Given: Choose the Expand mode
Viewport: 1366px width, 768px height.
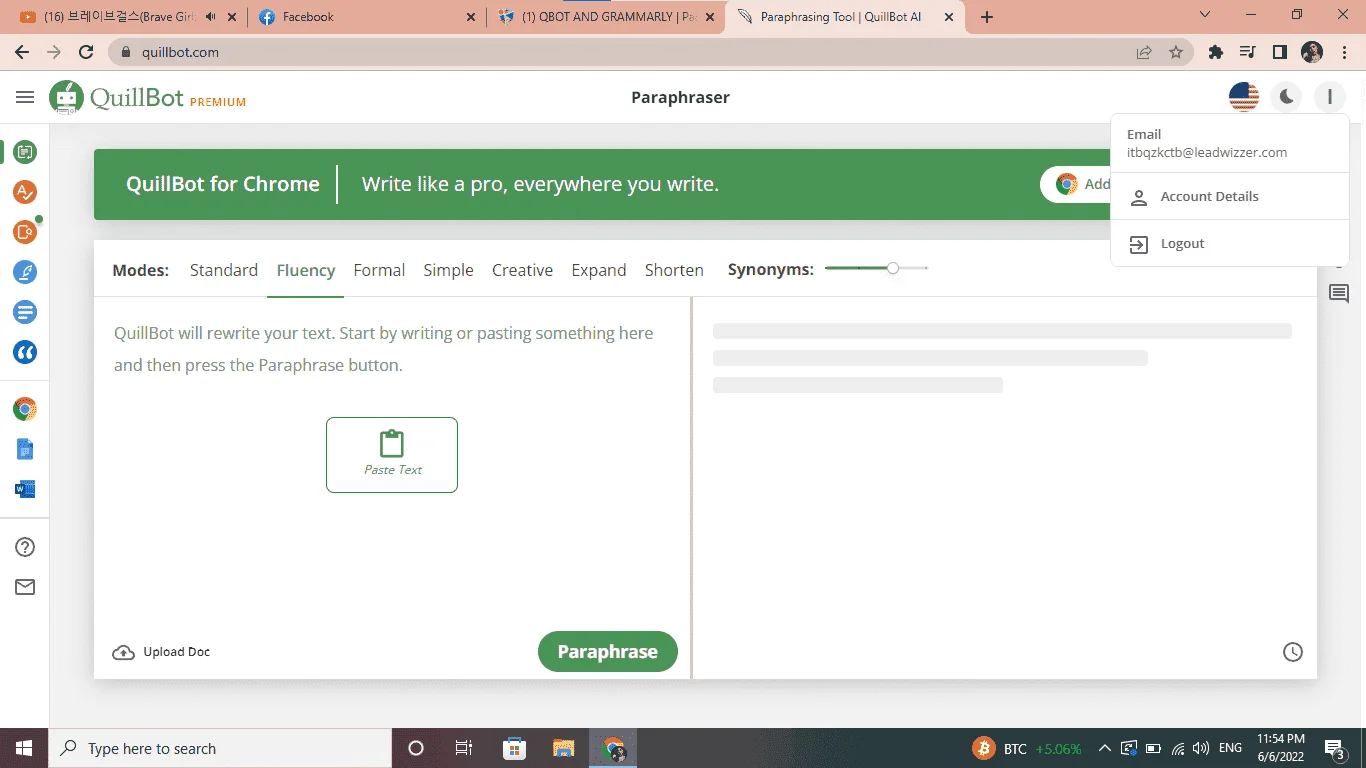Looking at the screenshot, I should point(599,270).
